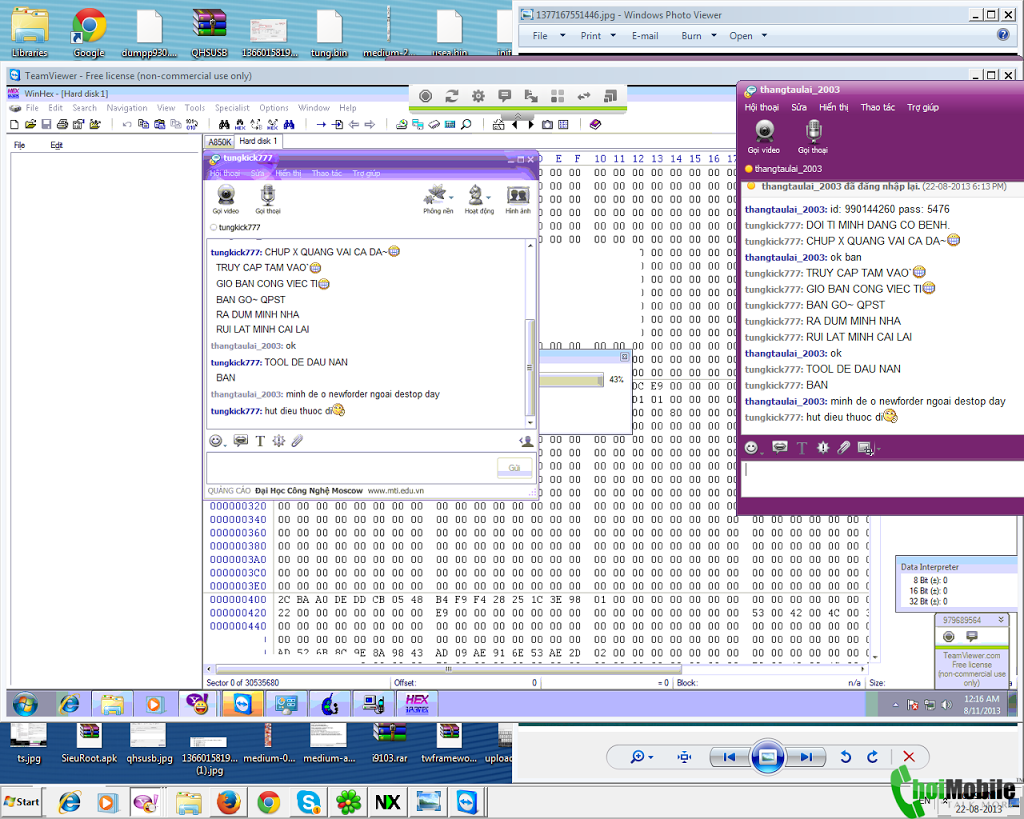The image size is (1024, 819).
Task: Click E-mail in Photo Viewer toolbar
Action: click(645, 36)
